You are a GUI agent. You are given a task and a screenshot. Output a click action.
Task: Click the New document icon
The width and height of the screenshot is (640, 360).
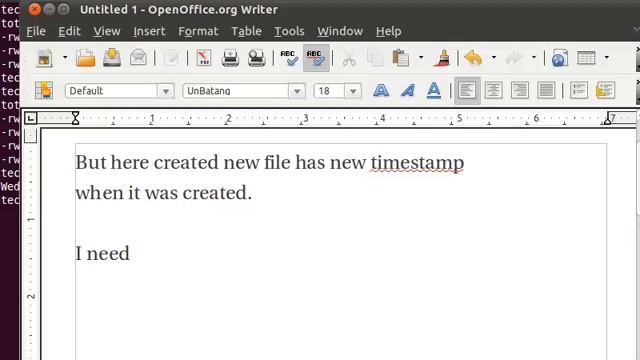[x=44, y=58]
